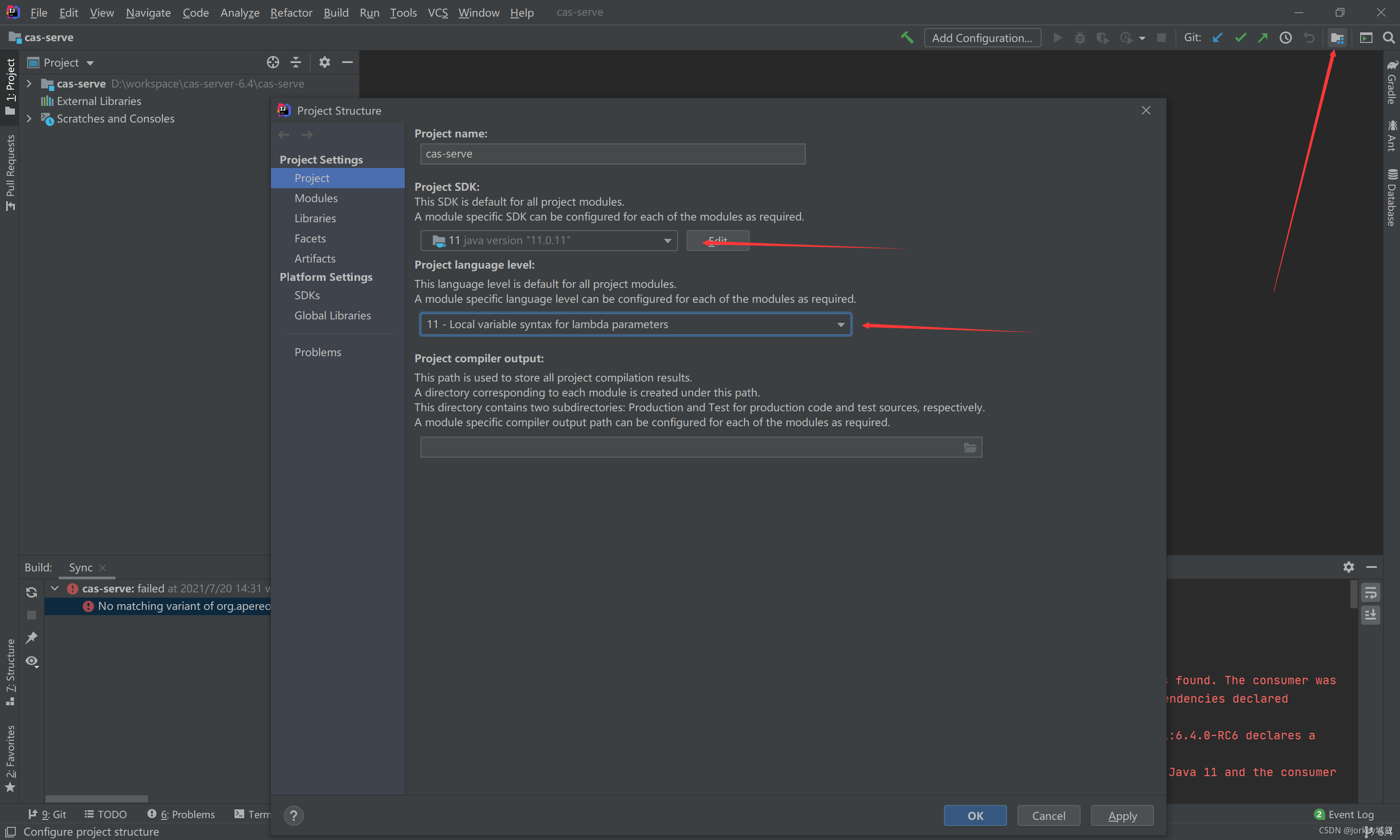Image resolution: width=1400 pixels, height=840 pixels.
Task: Click the Edit SDK button
Action: tap(718, 241)
